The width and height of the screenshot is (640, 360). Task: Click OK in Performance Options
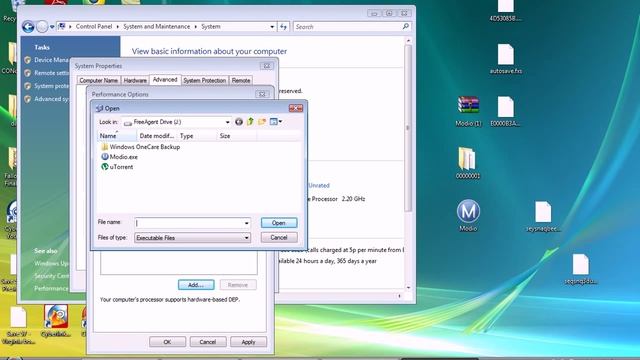tap(167, 342)
